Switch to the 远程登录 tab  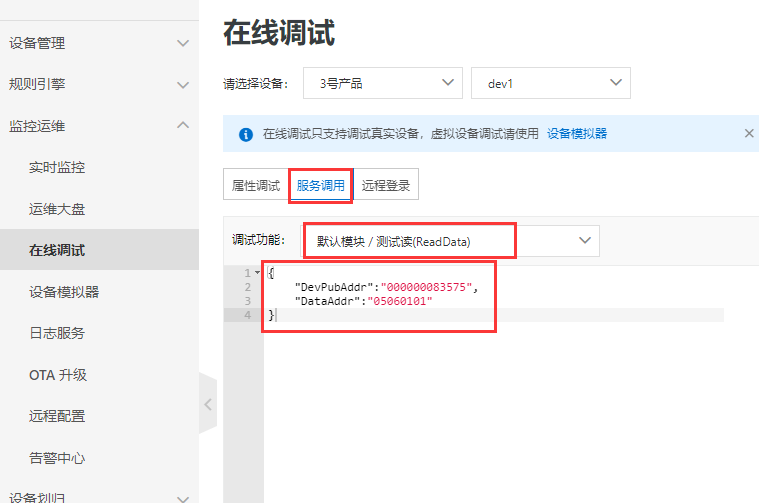pos(386,185)
